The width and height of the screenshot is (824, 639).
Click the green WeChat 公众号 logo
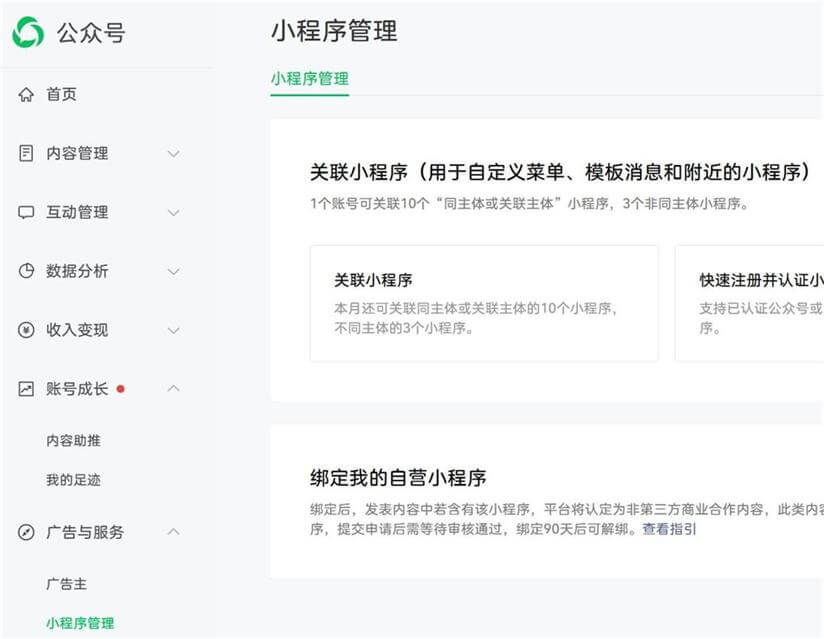(28, 32)
